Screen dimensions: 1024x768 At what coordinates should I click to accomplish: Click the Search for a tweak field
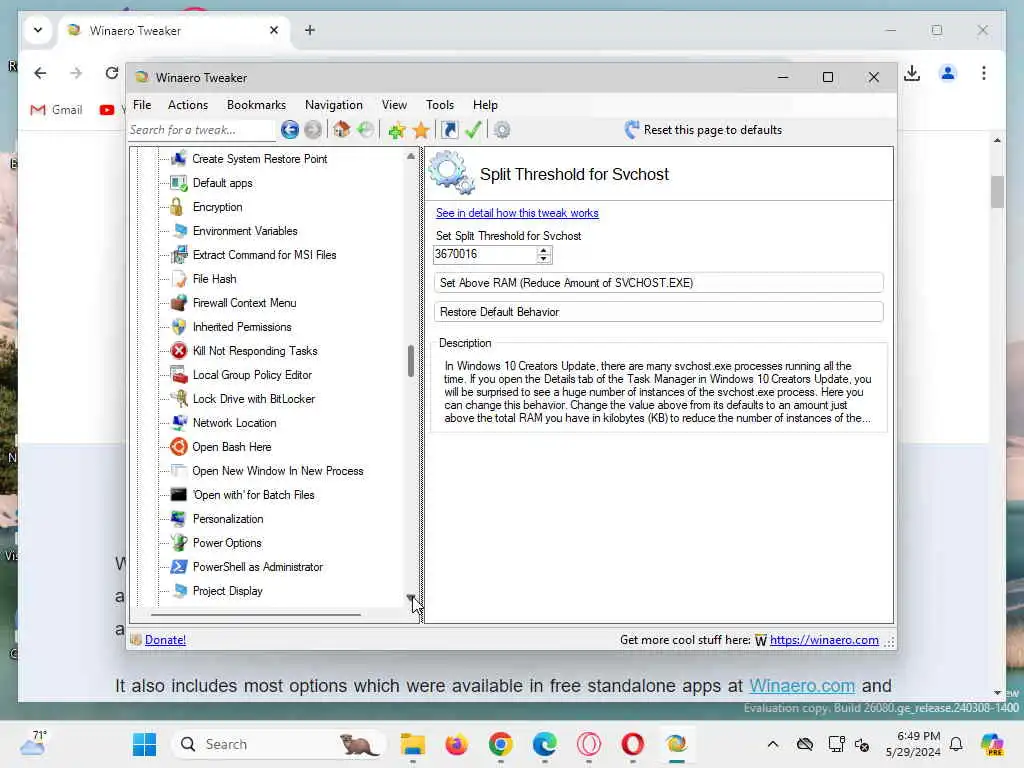(201, 130)
